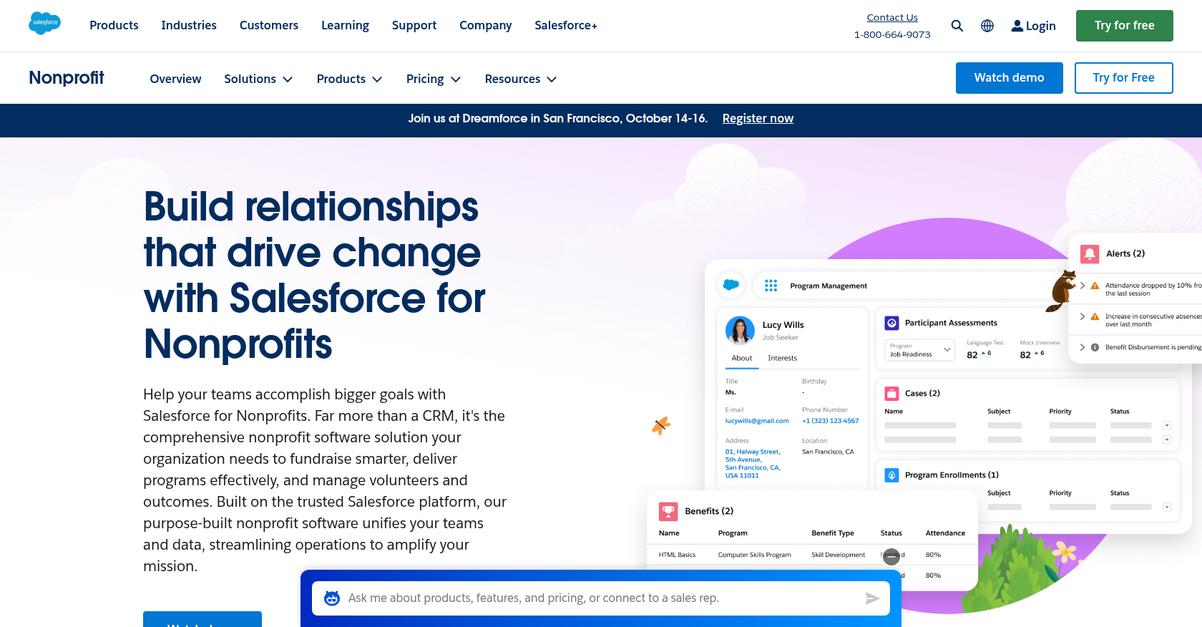Screen dimensions: 1202x627
Task: Click the Program Management label
Action: pos(829,286)
